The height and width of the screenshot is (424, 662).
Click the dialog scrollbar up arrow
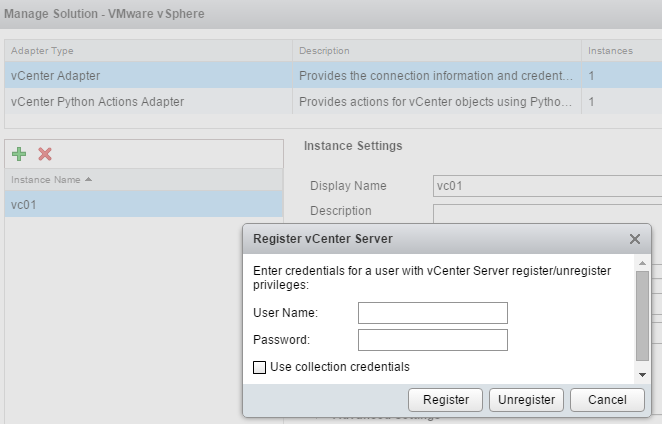click(642, 265)
